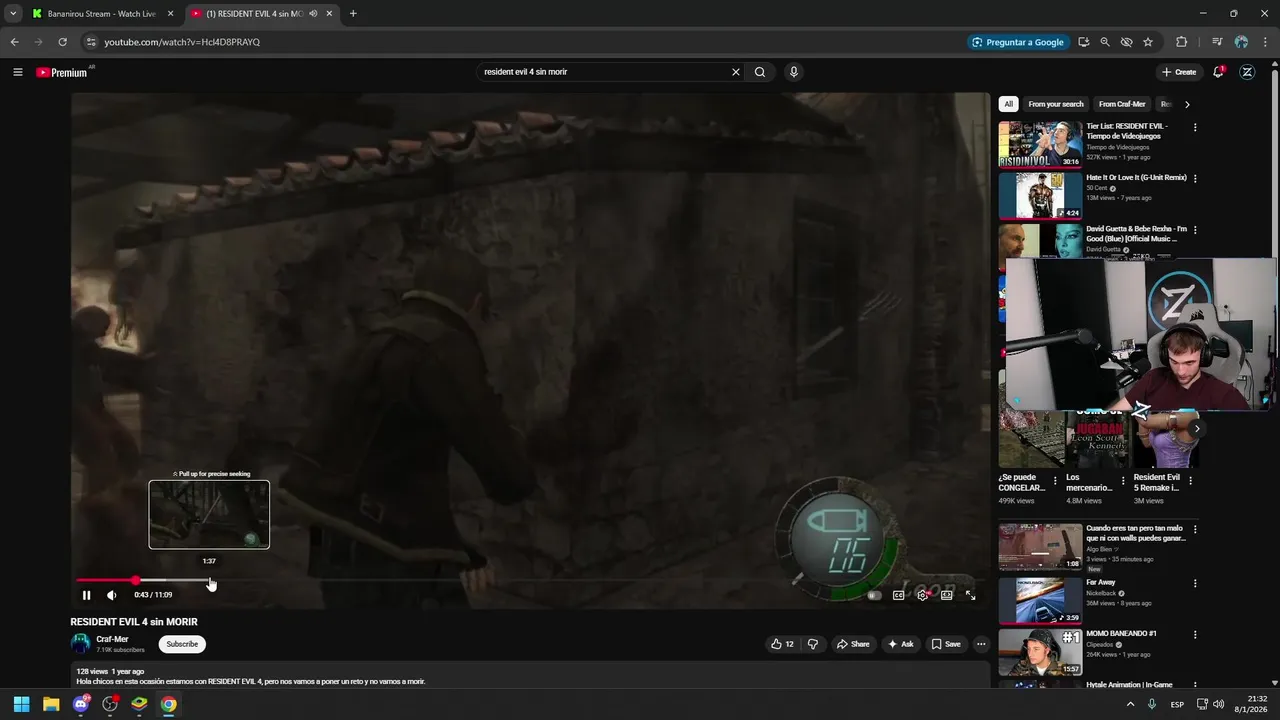The image size is (1280, 720).
Task: Open Craf-Mer channel name link
Action: pos(112,639)
